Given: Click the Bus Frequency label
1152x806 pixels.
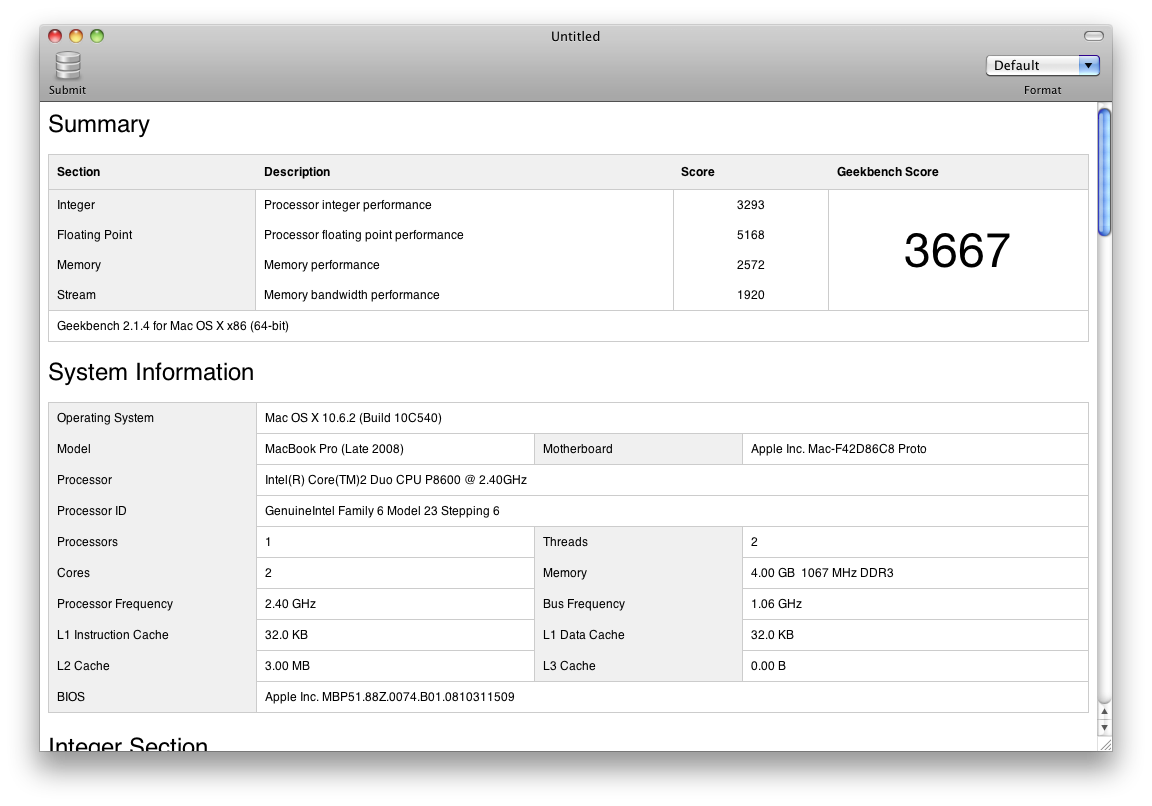Looking at the screenshot, I should pos(584,604).
